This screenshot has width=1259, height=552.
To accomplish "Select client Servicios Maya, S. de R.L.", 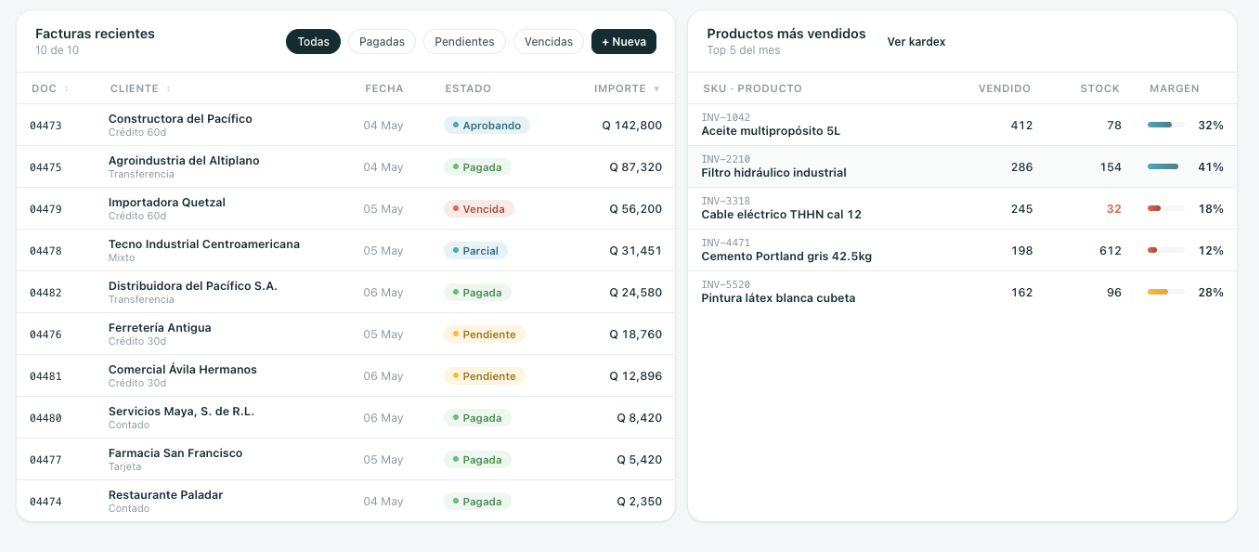I will pyautogui.click(x=181, y=411).
